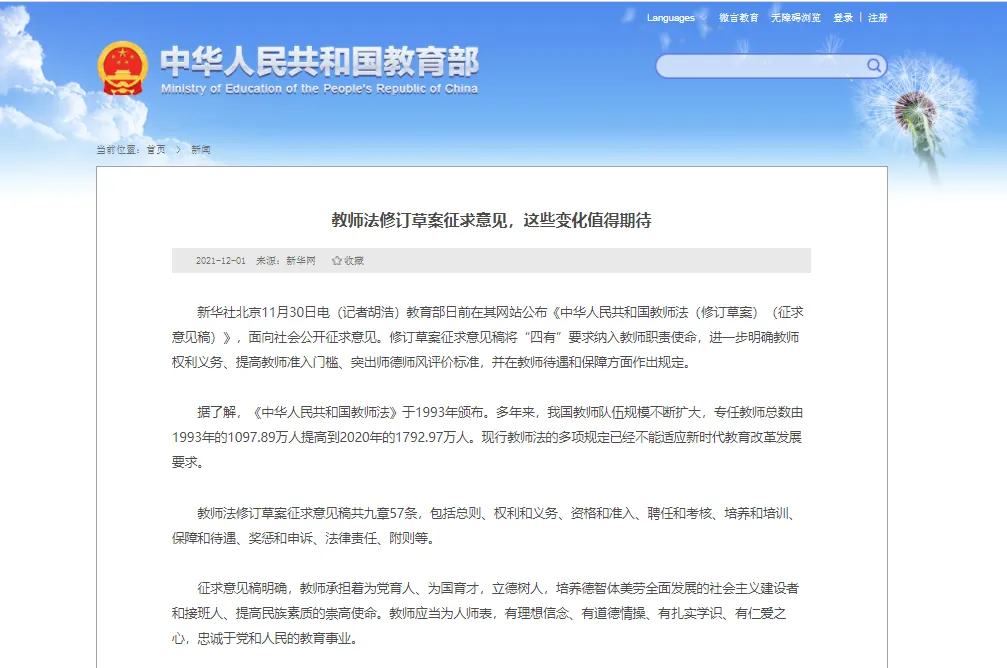This screenshot has height=668, width=1007.
Task: Click the search magnifier icon
Action: coord(874,66)
